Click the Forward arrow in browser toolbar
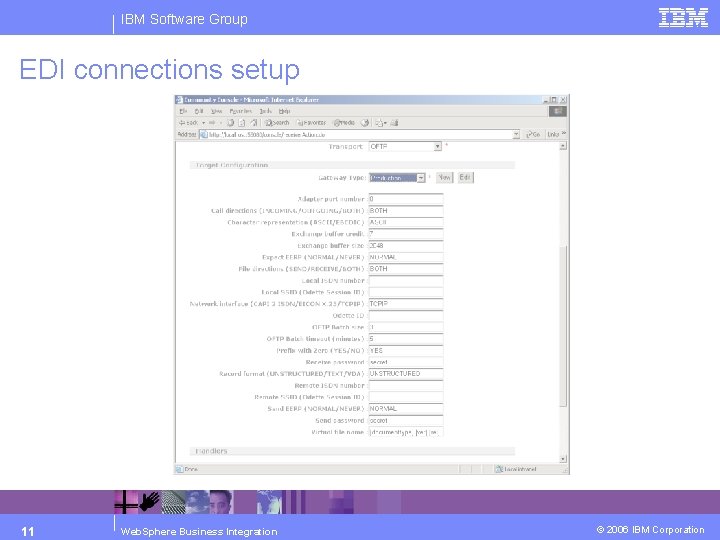Image resolution: width=720 pixels, height=540 pixels. (x=212, y=123)
